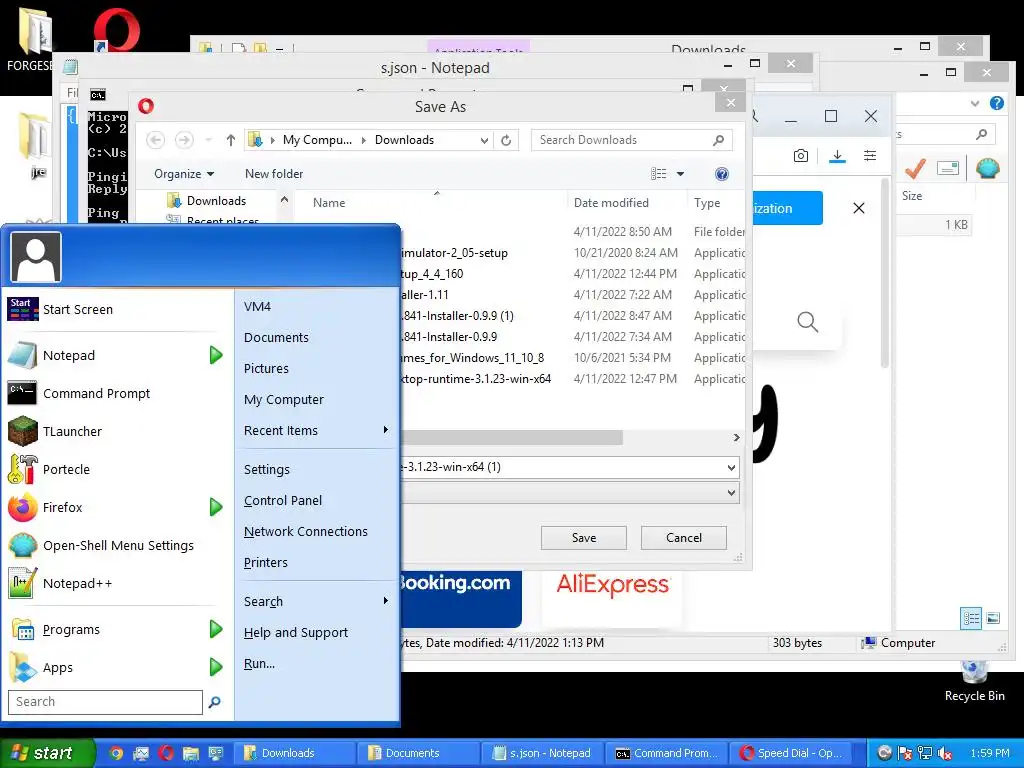
Task: Expand the Apps submenu arrow
Action: 216,667
